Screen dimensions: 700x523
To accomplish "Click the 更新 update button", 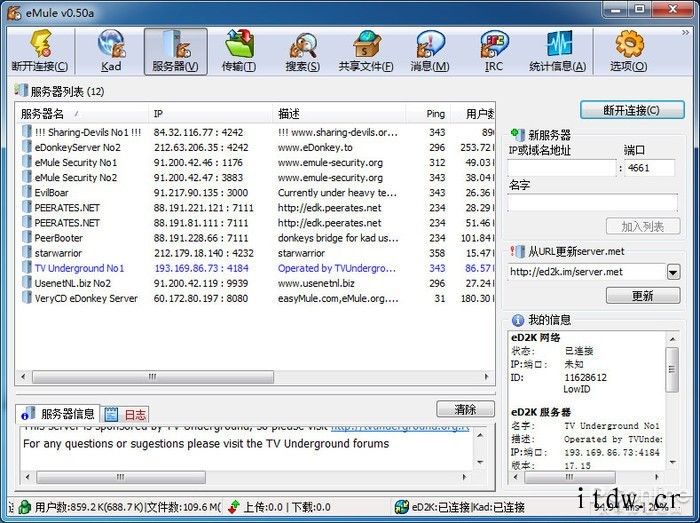I will tap(643, 295).
